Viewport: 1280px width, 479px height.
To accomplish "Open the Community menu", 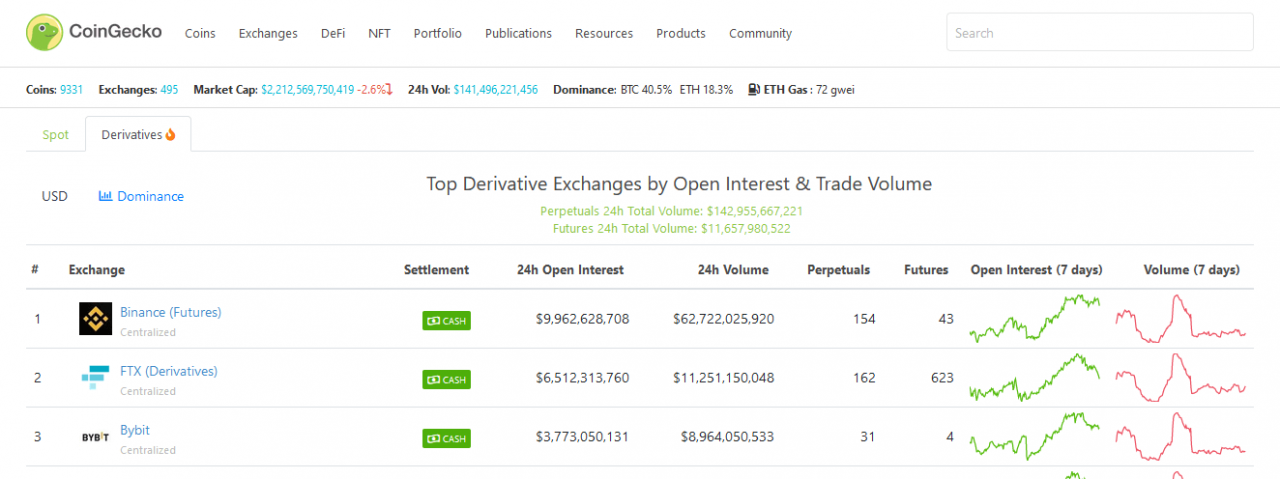I will point(760,33).
